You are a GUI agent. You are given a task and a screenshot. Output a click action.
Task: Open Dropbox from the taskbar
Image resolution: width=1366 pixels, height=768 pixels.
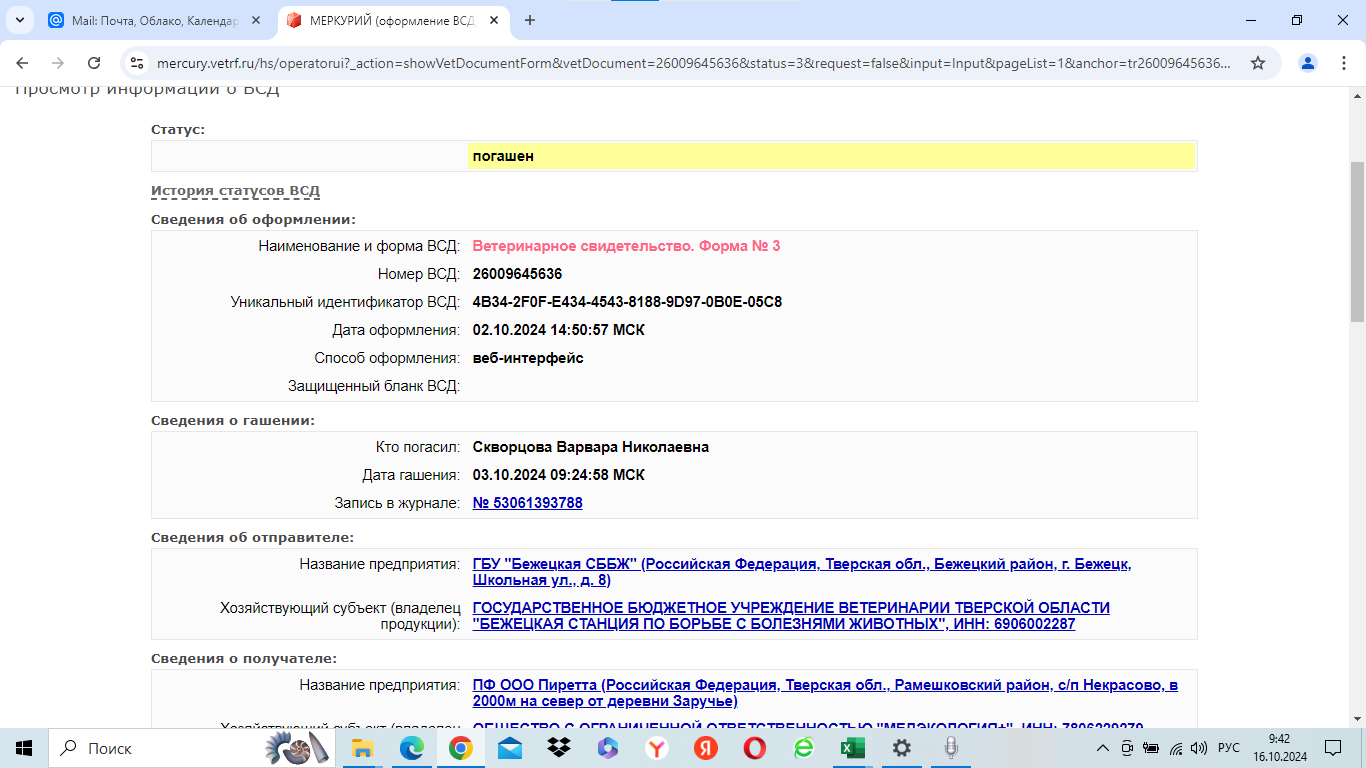tap(559, 748)
